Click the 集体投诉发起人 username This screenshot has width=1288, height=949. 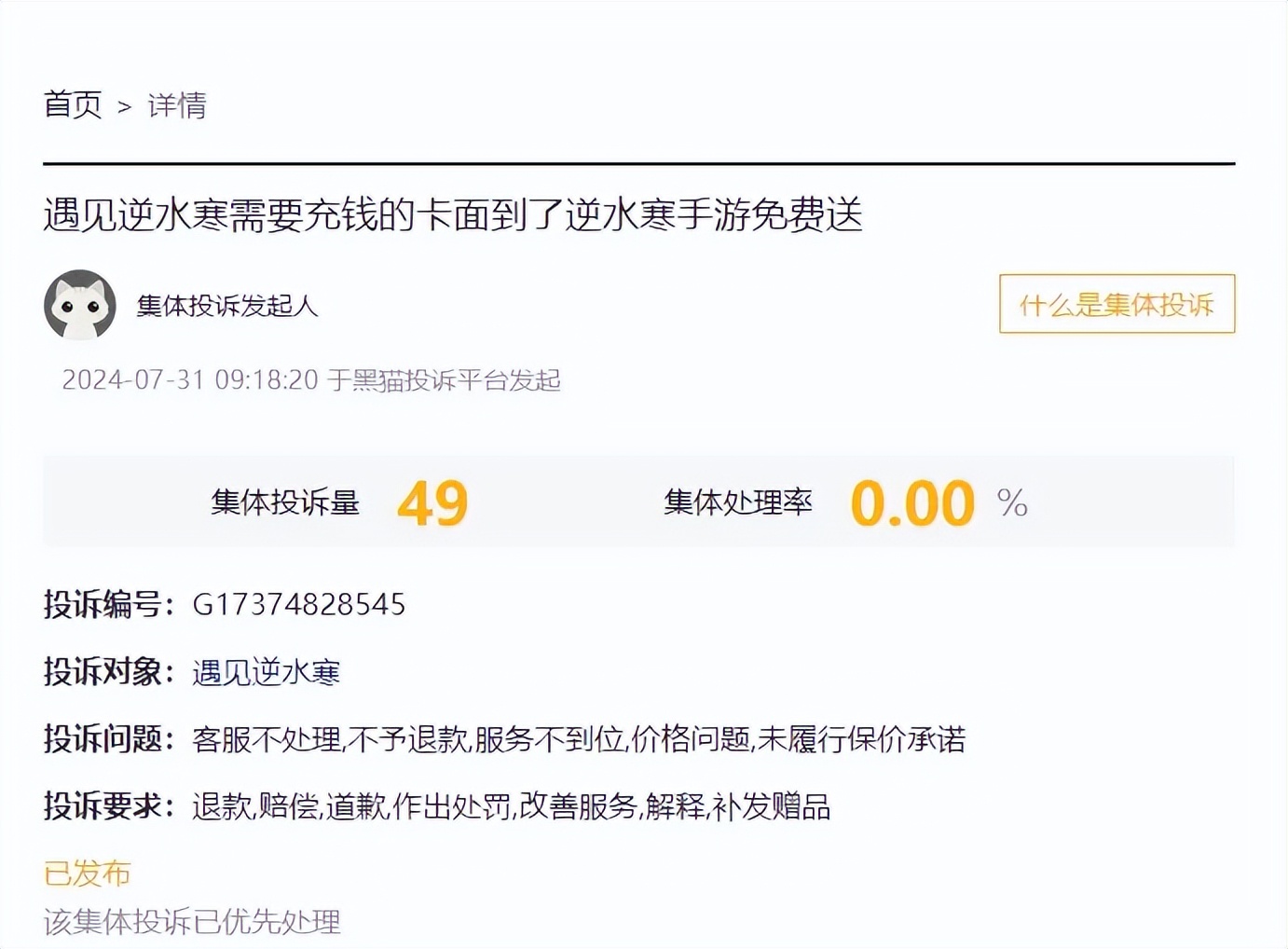[x=227, y=306]
